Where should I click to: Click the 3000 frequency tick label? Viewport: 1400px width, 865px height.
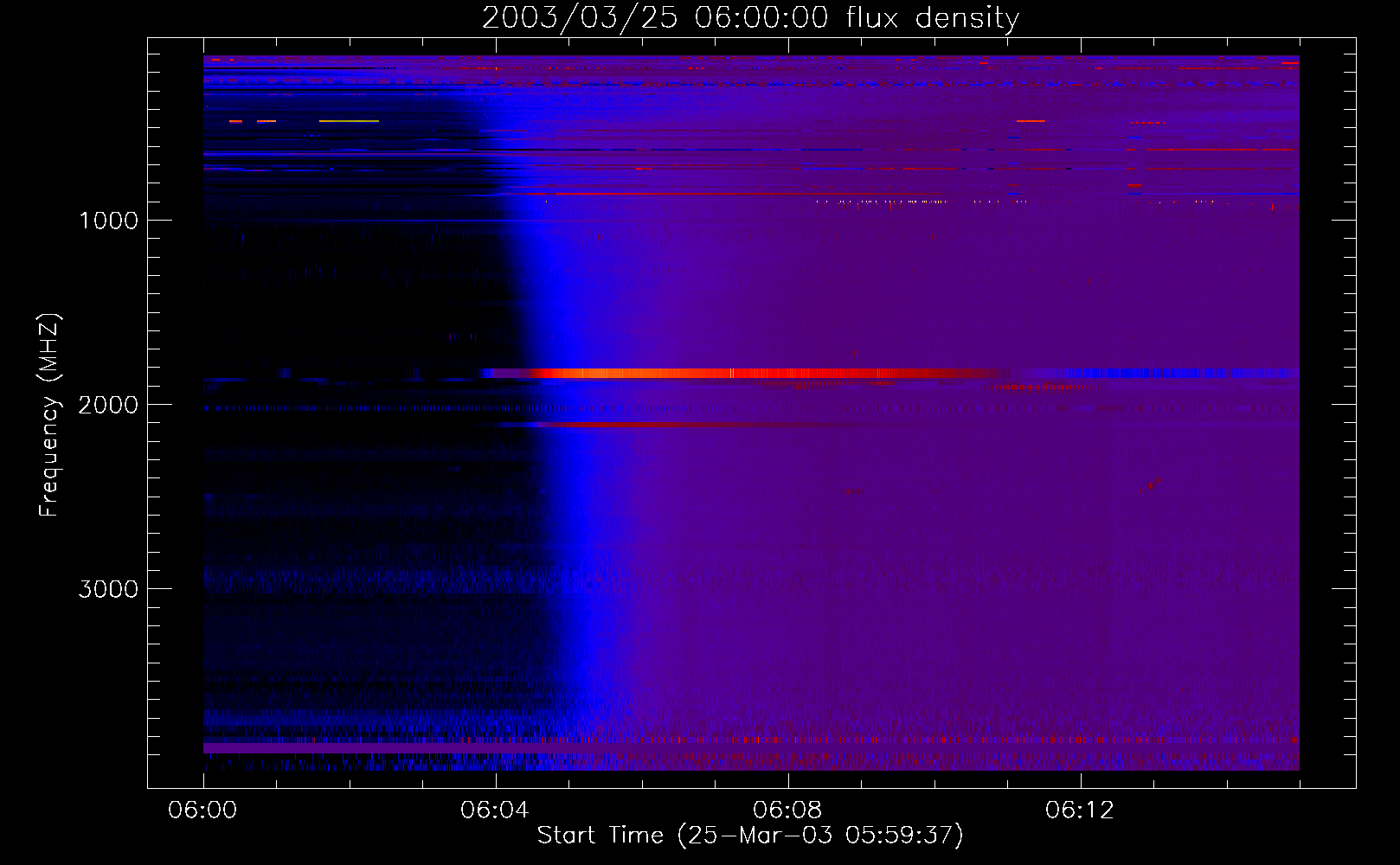pos(108,589)
